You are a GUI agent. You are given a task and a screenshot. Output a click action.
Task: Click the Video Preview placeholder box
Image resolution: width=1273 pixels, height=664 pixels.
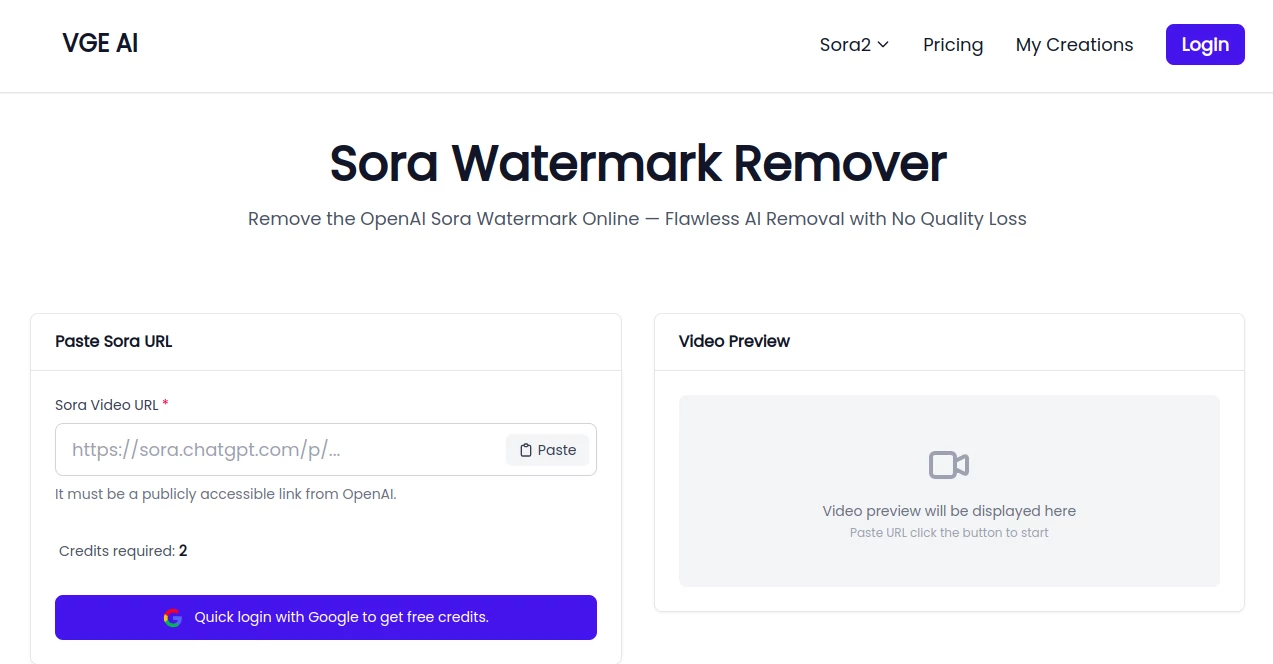click(x=948, y=490)
